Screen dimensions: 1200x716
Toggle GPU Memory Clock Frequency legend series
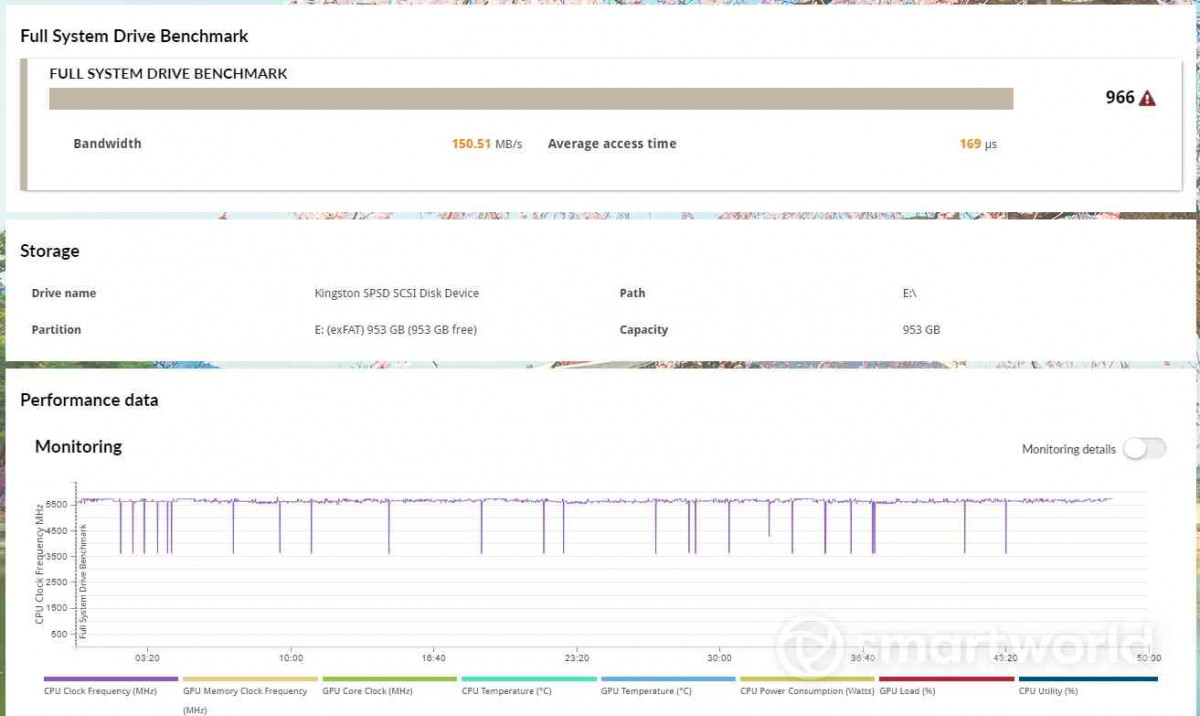coord(244,691)
